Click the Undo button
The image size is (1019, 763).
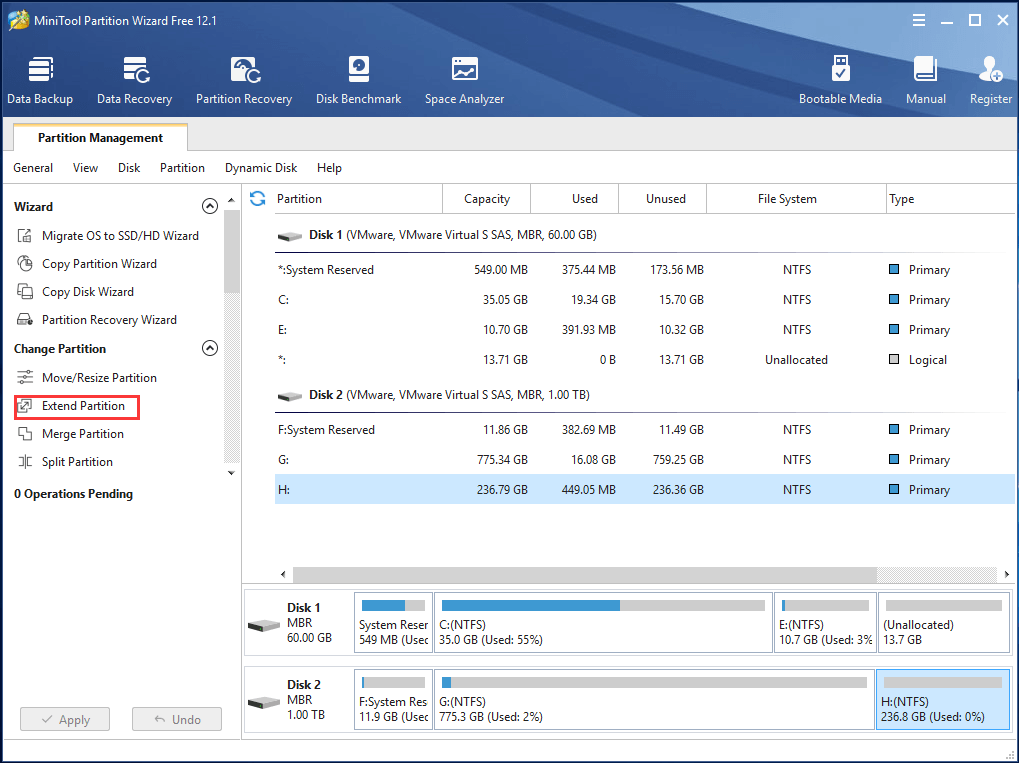point(177,719)
